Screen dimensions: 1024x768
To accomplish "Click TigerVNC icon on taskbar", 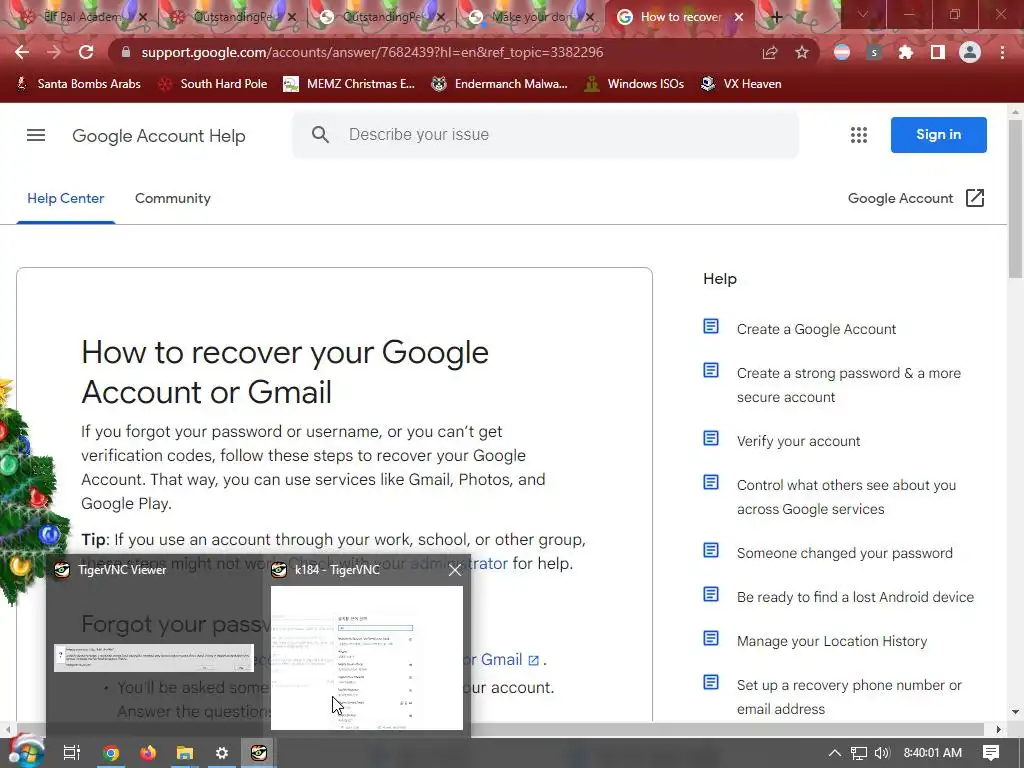I will click(259, 753).
